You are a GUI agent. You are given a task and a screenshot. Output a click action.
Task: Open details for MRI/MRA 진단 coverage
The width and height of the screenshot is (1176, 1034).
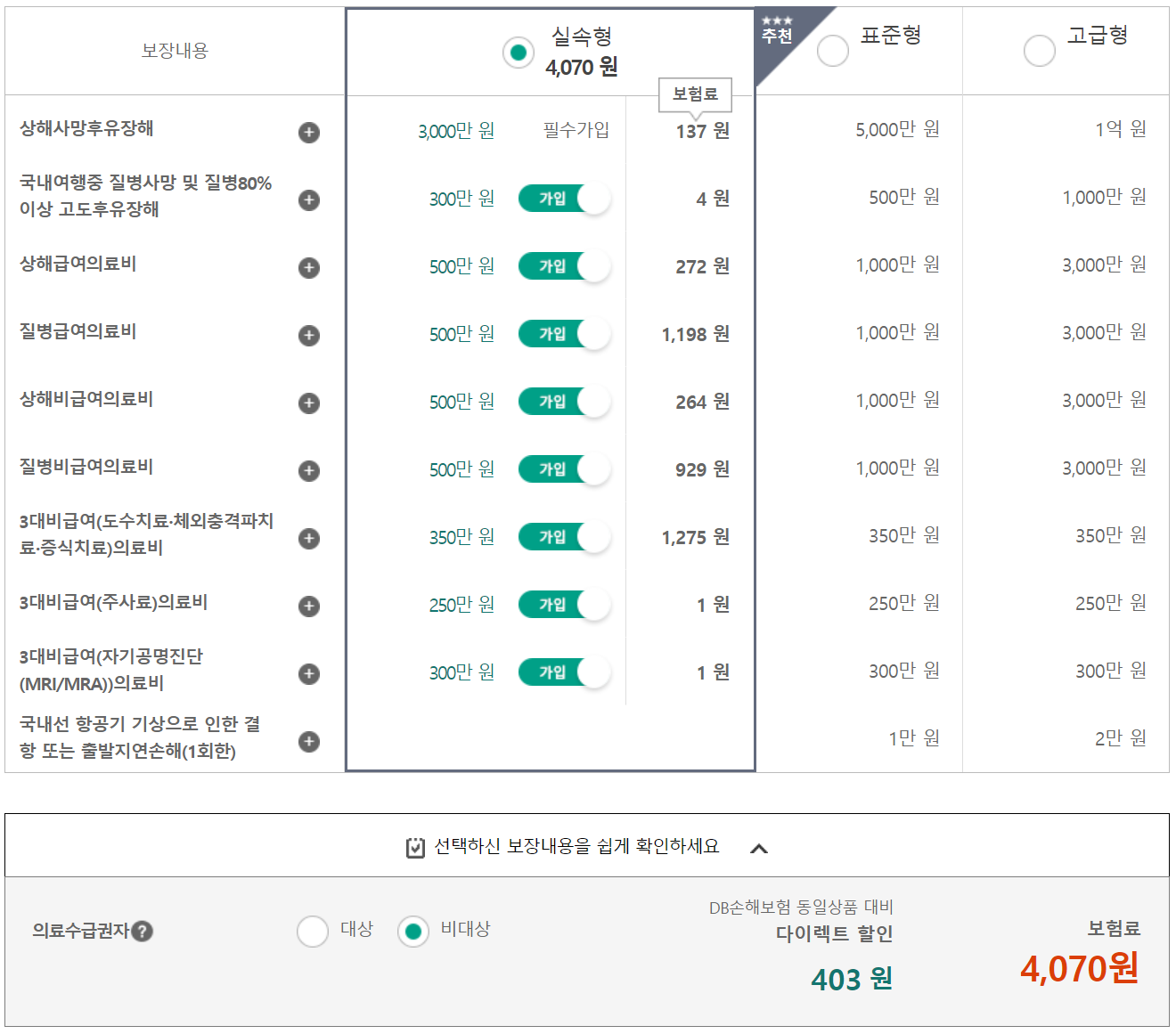click(308, 674)
